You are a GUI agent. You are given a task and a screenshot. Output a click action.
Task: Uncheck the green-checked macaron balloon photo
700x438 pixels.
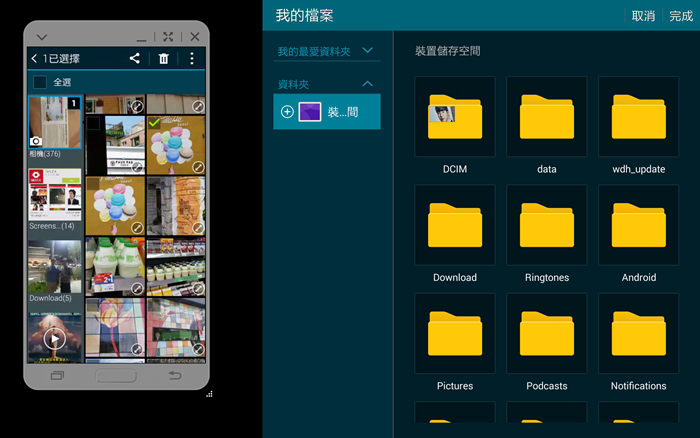pyautogui.click(x=154, y=122)
